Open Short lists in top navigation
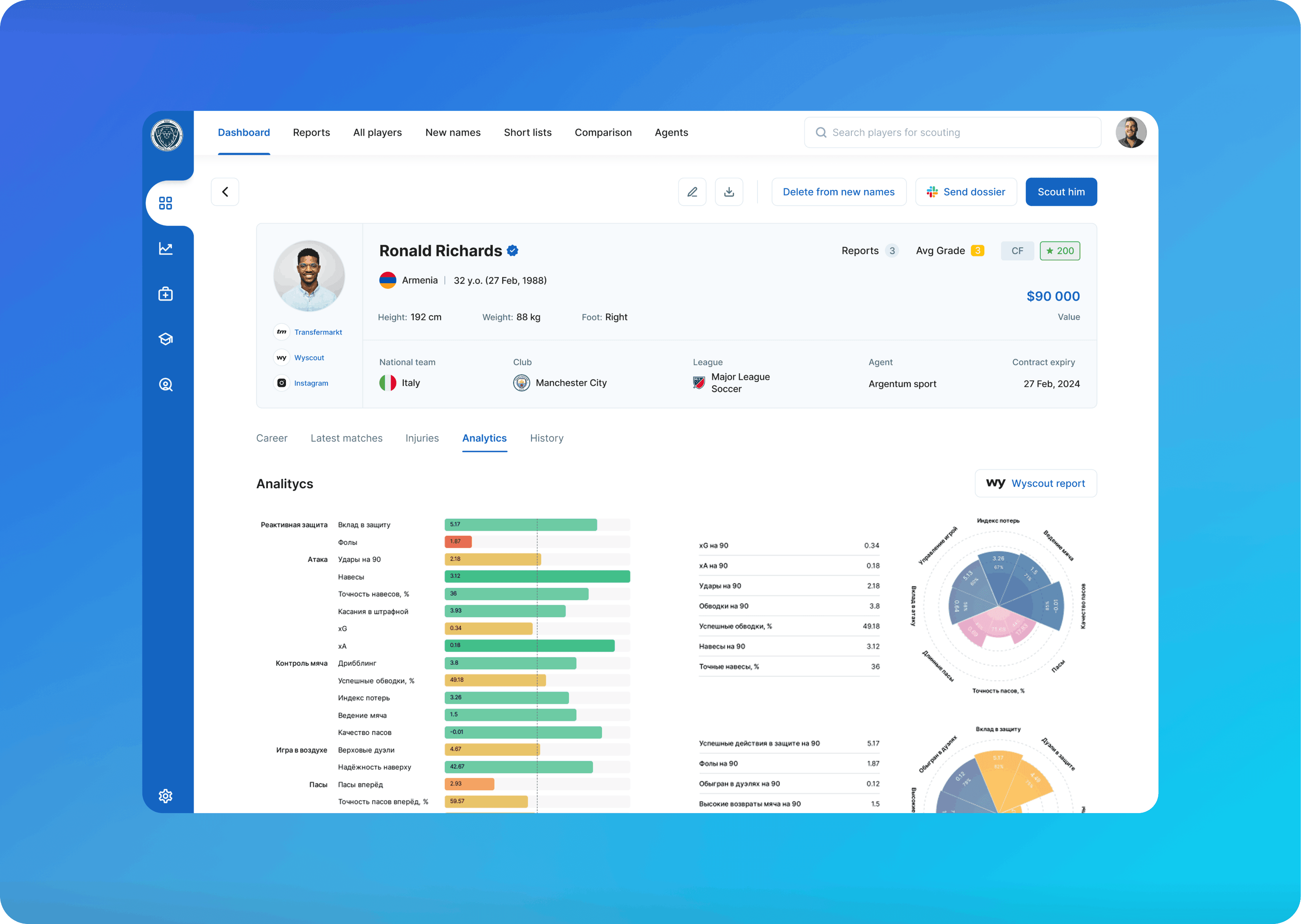1301x924 pixels. click(527, 133)
